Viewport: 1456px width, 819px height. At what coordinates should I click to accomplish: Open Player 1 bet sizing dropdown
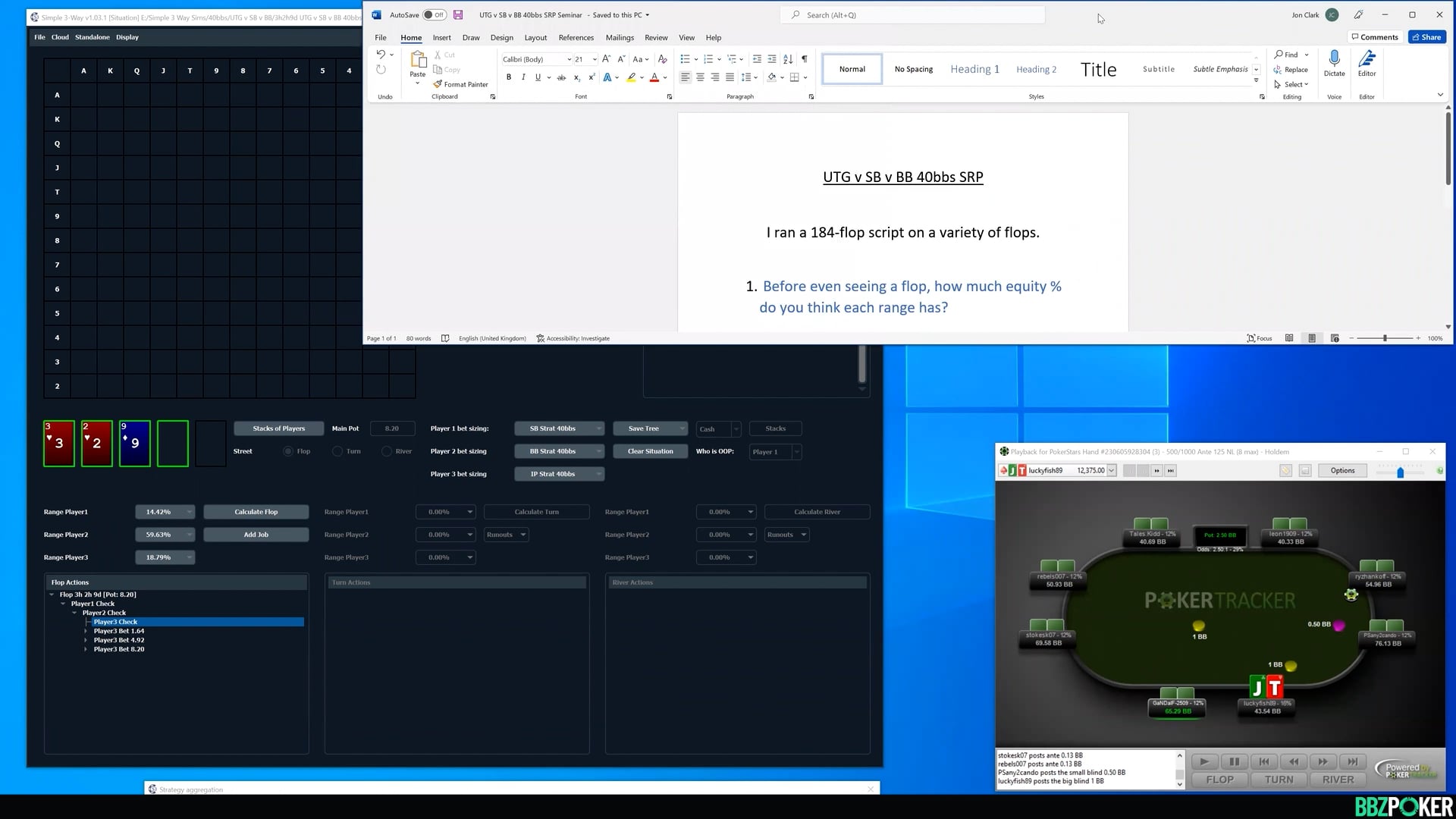559,428
